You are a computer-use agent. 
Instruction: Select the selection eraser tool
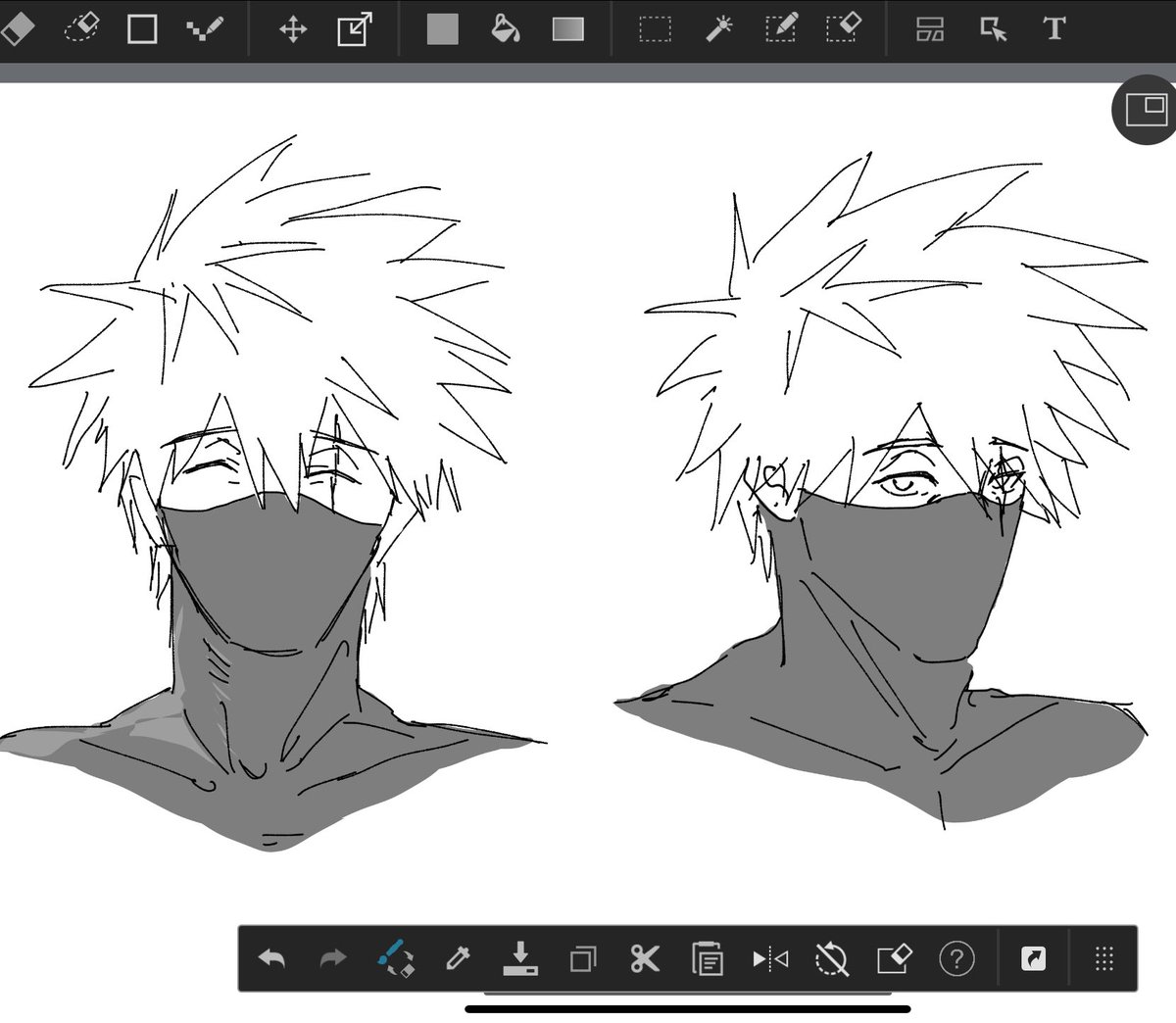pos(843,28)
